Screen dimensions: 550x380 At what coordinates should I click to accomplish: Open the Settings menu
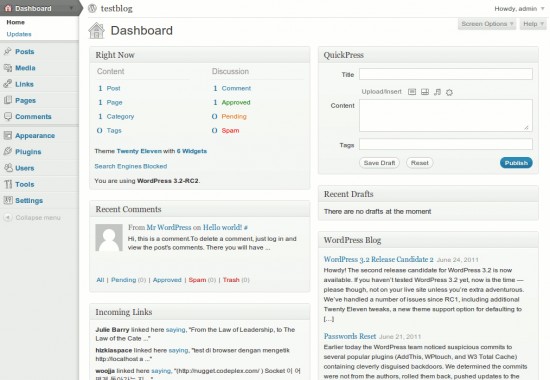(x=29, y=200)
